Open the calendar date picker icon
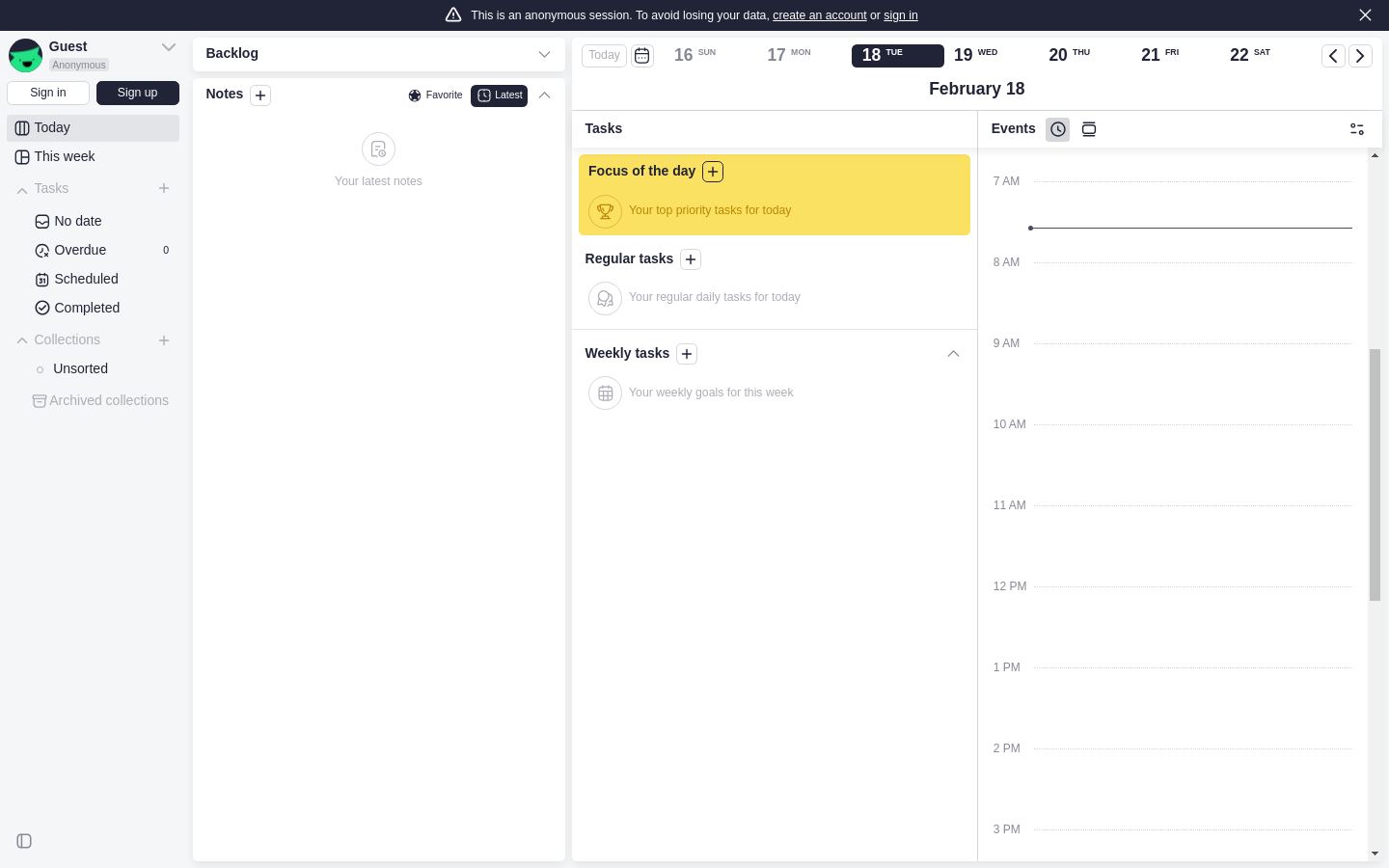Screen dimensions: 1389x868 (642, 56)
